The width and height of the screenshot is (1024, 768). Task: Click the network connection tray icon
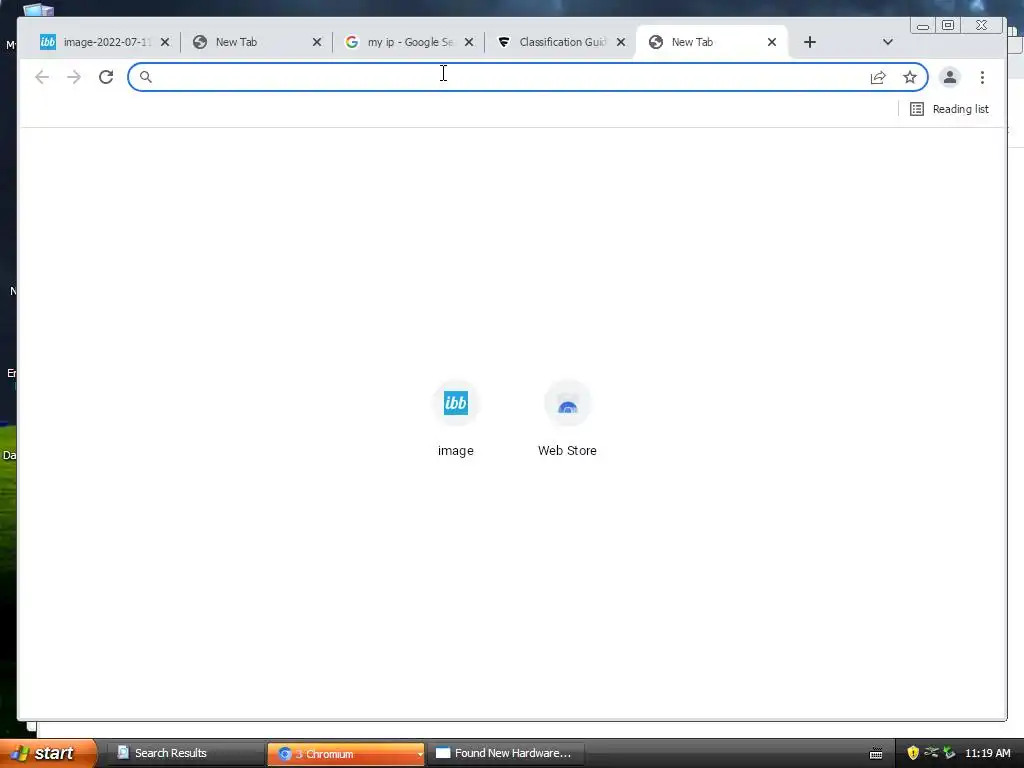click(x=931, y=752)
